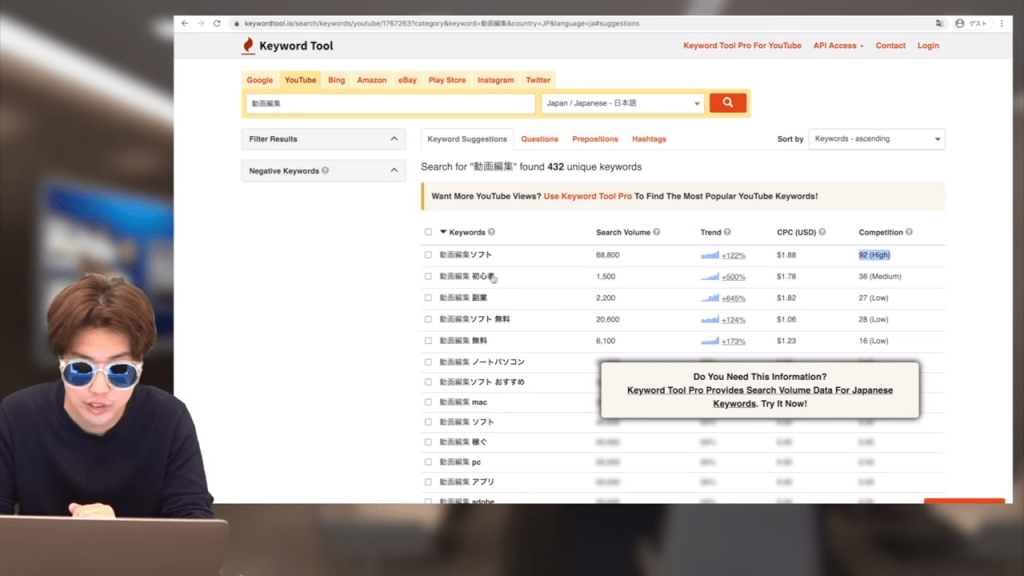Click the orange search magnifier button

click(x=728, y=103)
